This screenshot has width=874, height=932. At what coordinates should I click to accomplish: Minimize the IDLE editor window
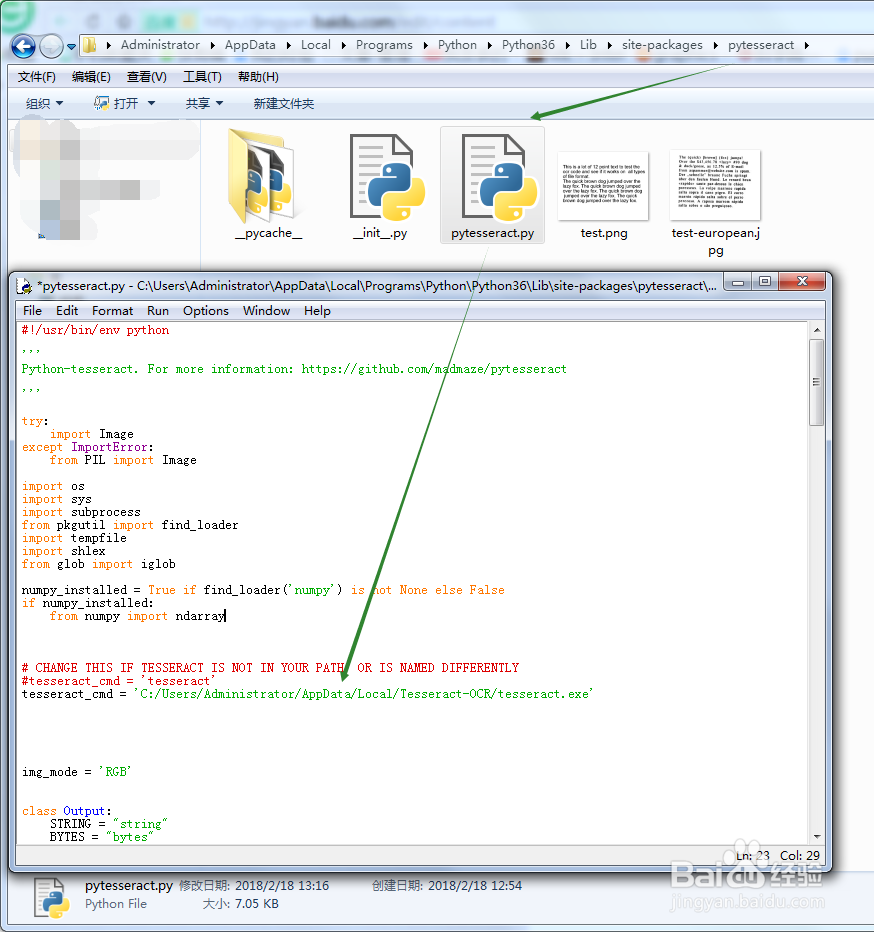point(738,282)
